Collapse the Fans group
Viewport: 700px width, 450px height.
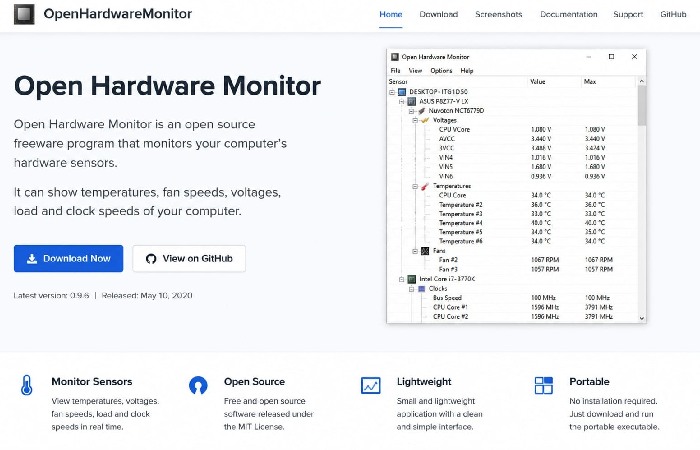tap(415, 251)
